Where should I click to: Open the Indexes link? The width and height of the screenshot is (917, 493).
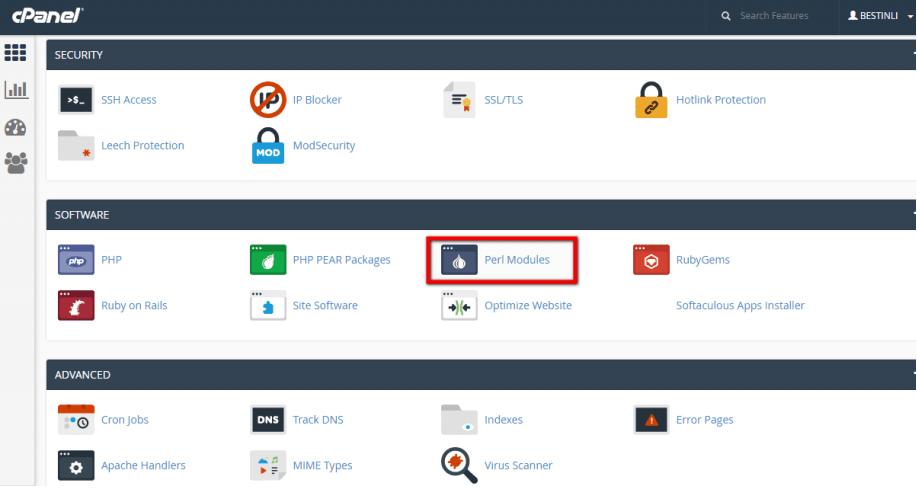(504, 420)
